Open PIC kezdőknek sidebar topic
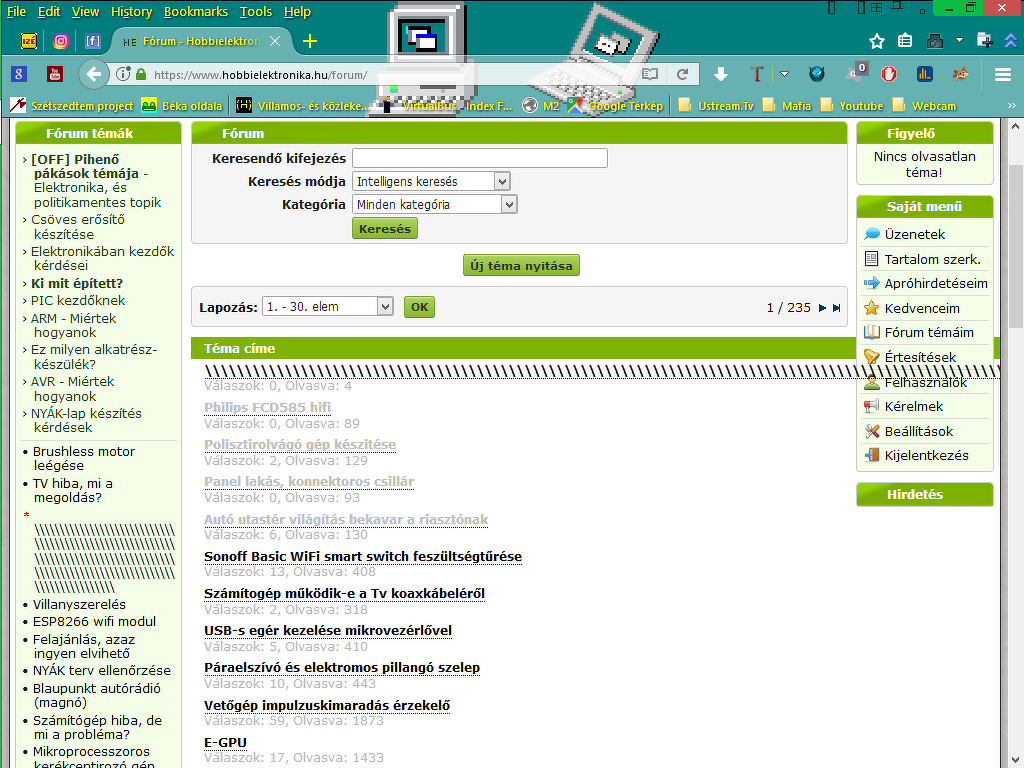The width and height of the screenshot is (1024, 768). tap(78, 300)
